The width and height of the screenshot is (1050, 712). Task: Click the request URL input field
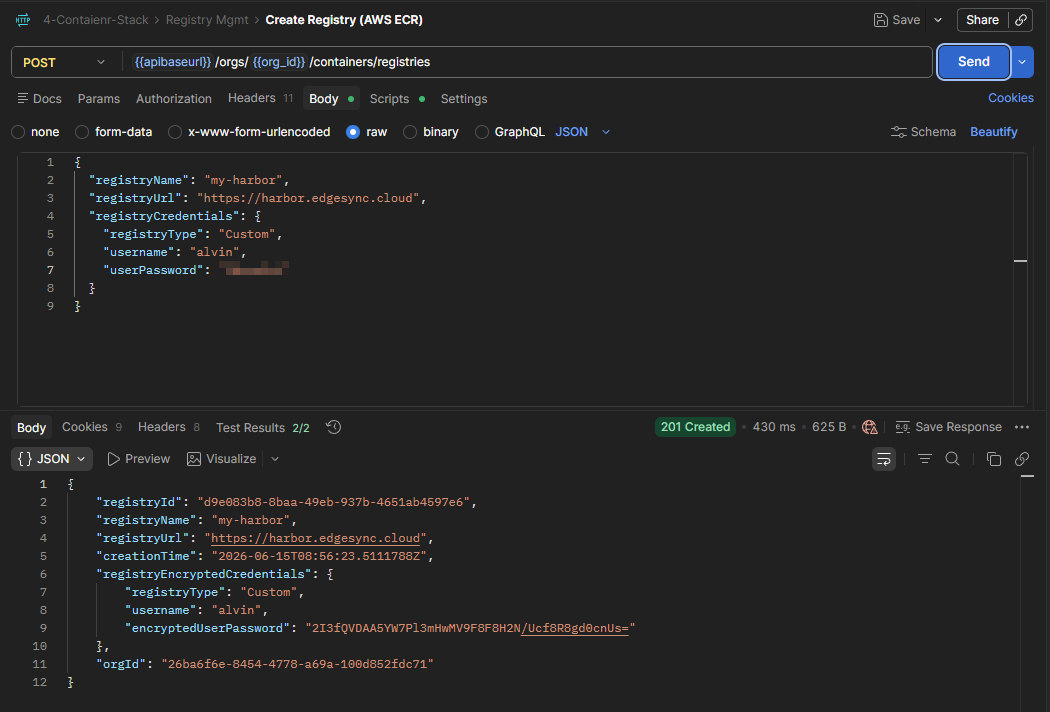[526, 62]
